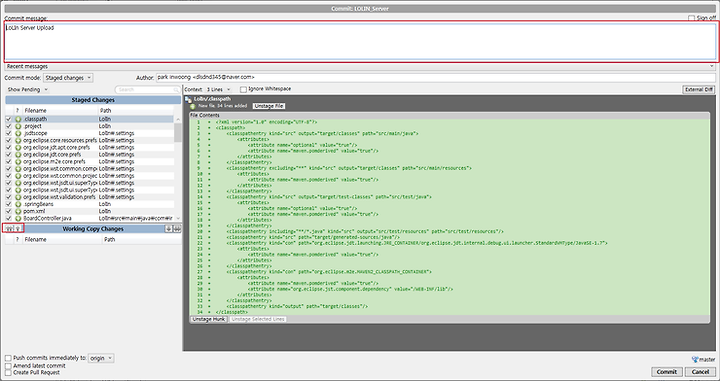This screenshot has height=381, width=720.
Task: Click the added-file icon beside .jsdtscope
Action: pos(18,133)
